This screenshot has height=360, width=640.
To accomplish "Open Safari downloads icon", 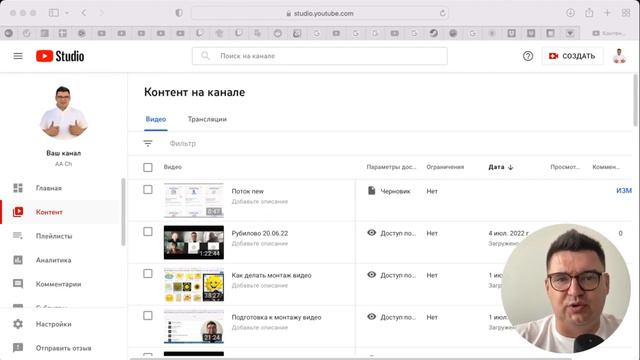I will point(570,13).
